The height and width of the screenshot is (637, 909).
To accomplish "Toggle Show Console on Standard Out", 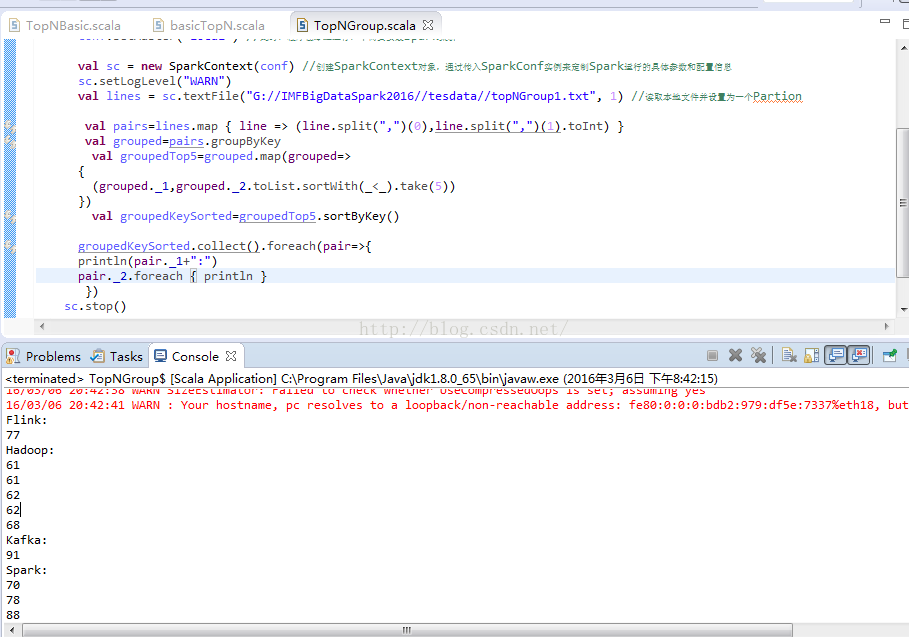I will click(836, 355).
